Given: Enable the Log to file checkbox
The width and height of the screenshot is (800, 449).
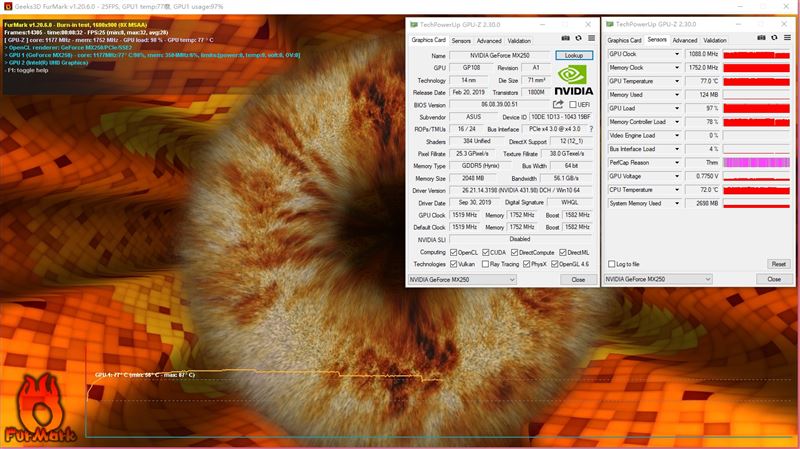Looking at the screenshot, I should (611, 264).
